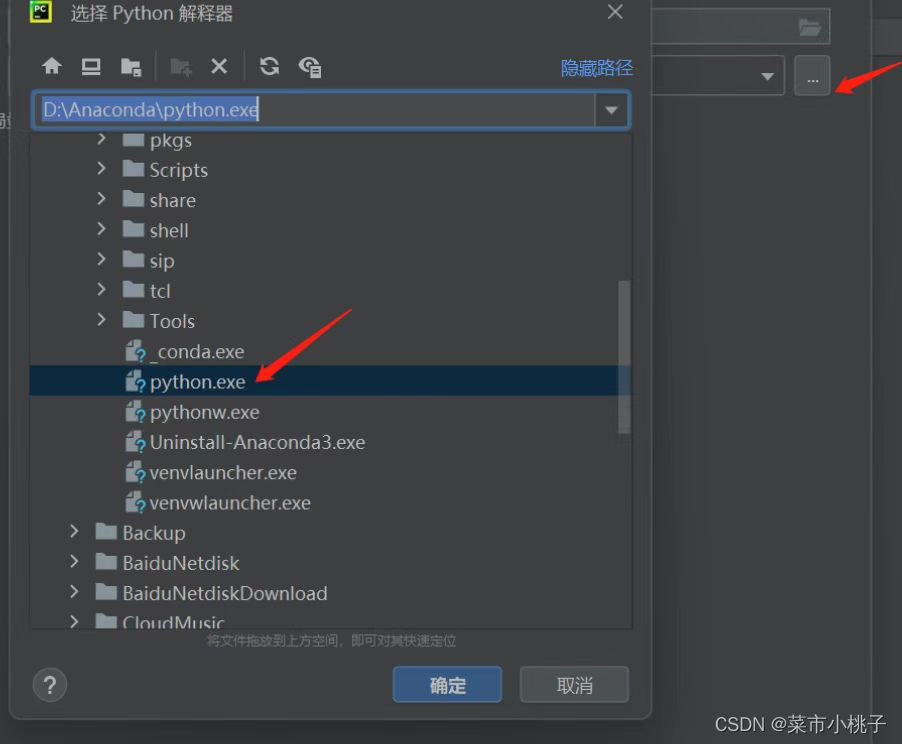Expand the Scripts folder
Image resolution: width=902 pixels, height=744 pixels.
pyautogui.click(x=101, y=169)
